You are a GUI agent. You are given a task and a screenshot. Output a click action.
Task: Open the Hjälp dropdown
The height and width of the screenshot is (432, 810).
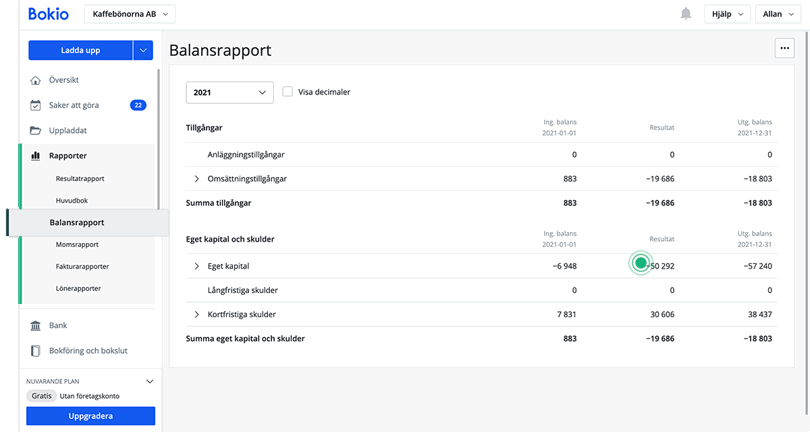727,14
